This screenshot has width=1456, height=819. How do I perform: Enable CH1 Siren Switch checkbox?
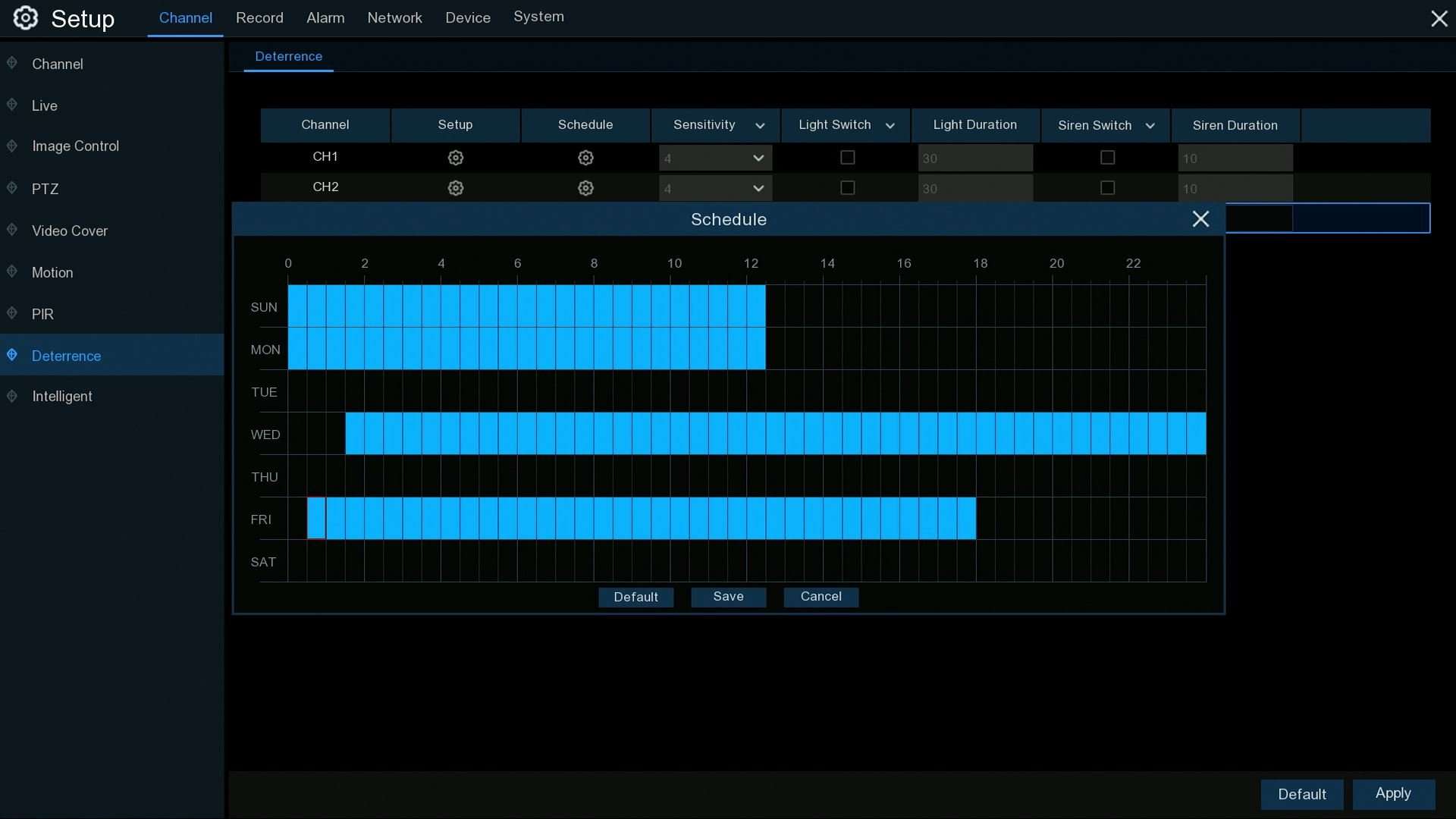coord(1108,158)
